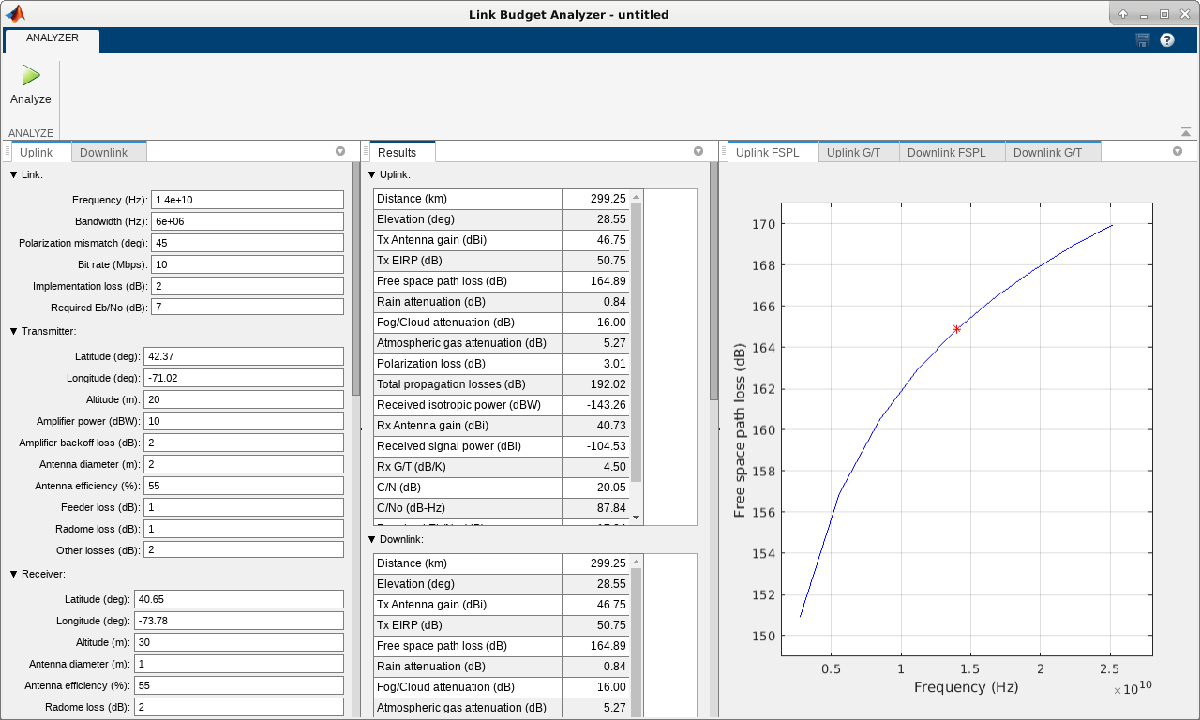Click the Receiver Latitude field showing 40.65
1200x720 pixels.
coord(238,599)
